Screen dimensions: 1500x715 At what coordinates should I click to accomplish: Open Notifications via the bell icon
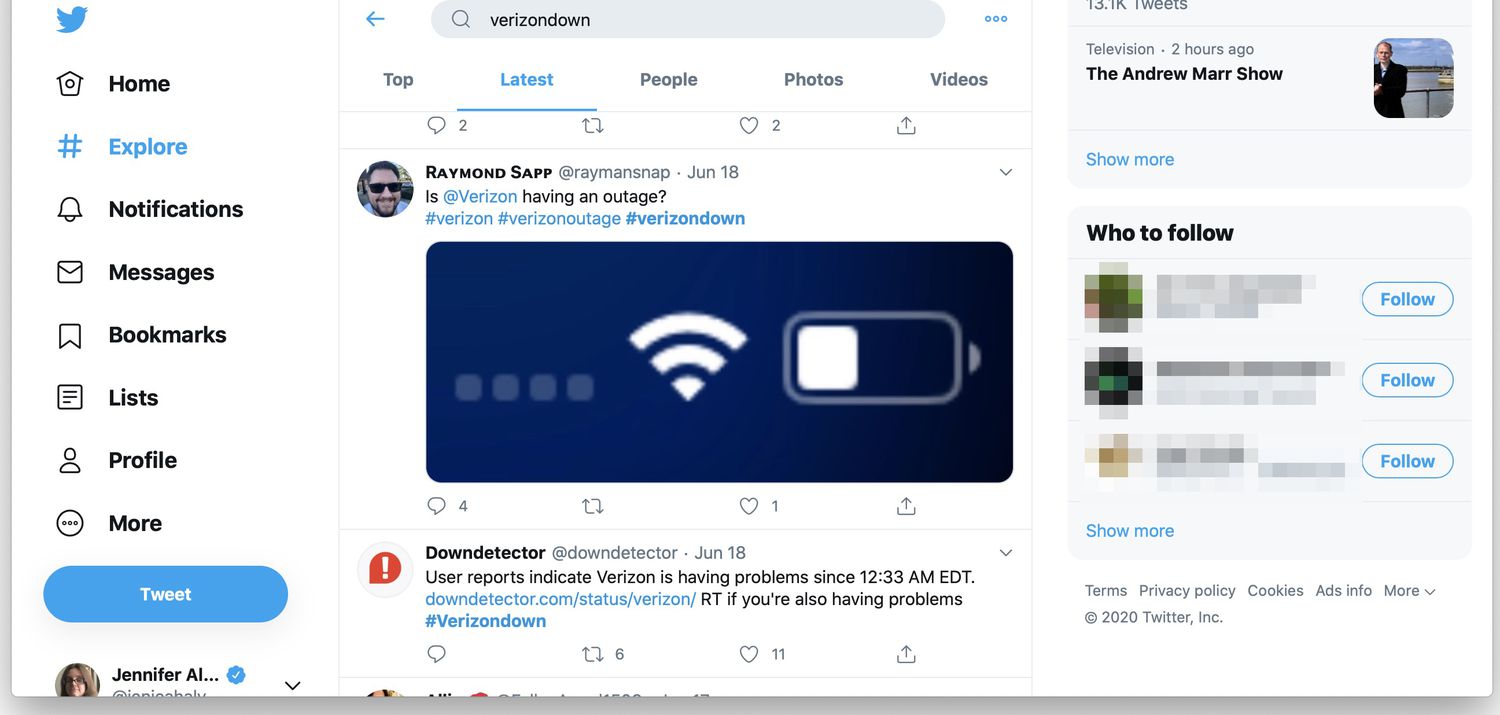[x=70, y=209]
